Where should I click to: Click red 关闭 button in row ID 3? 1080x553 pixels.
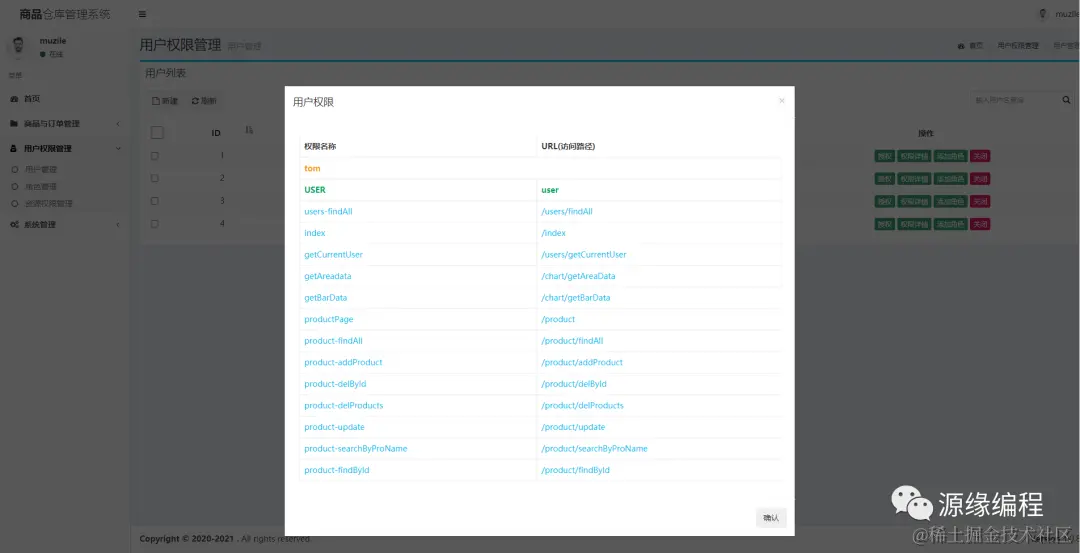point(980,202)
